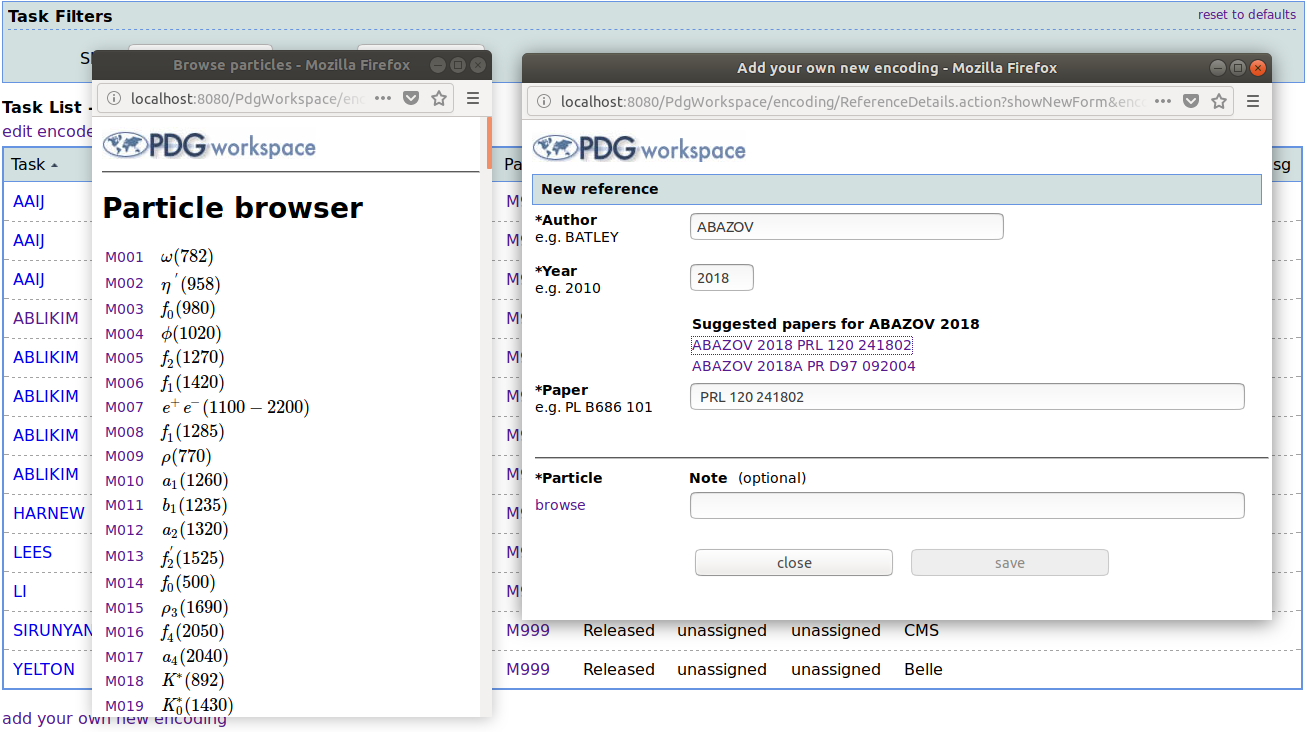
Task: Select suggested paper ABAZOV 2018 PRL 120 241802
Action: (802, 345)
